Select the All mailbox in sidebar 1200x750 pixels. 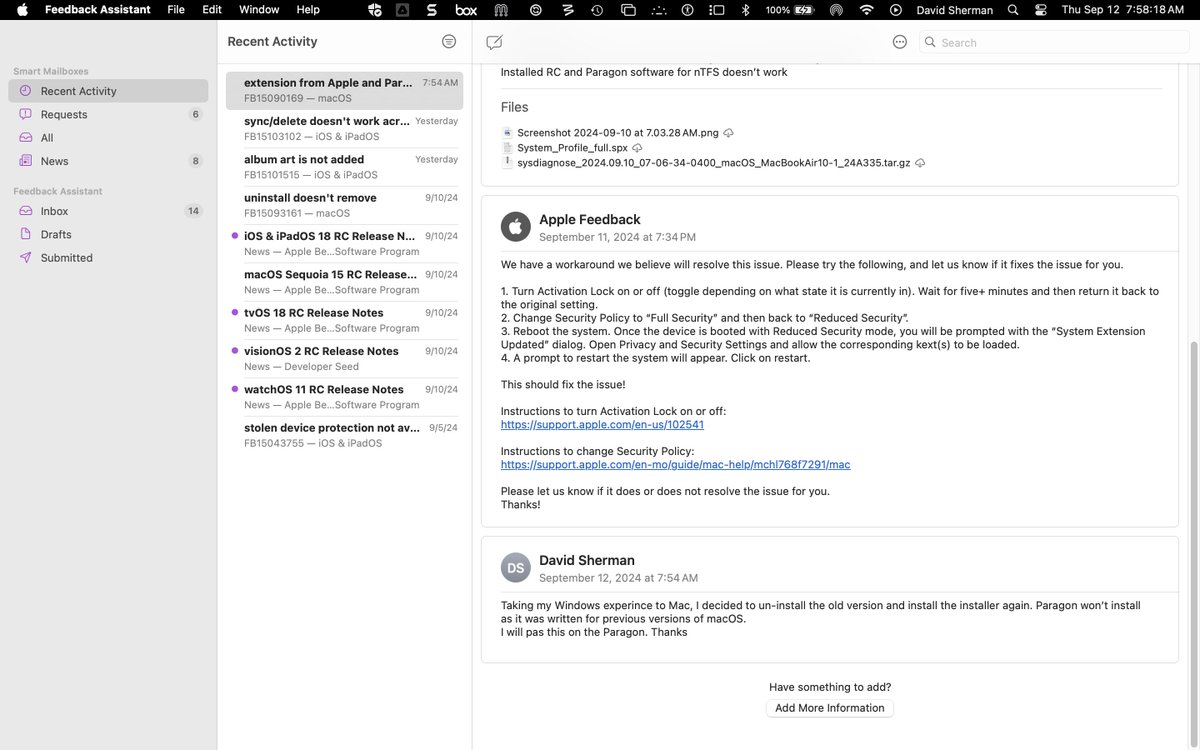pyautogui.click(x=108, y=138)
